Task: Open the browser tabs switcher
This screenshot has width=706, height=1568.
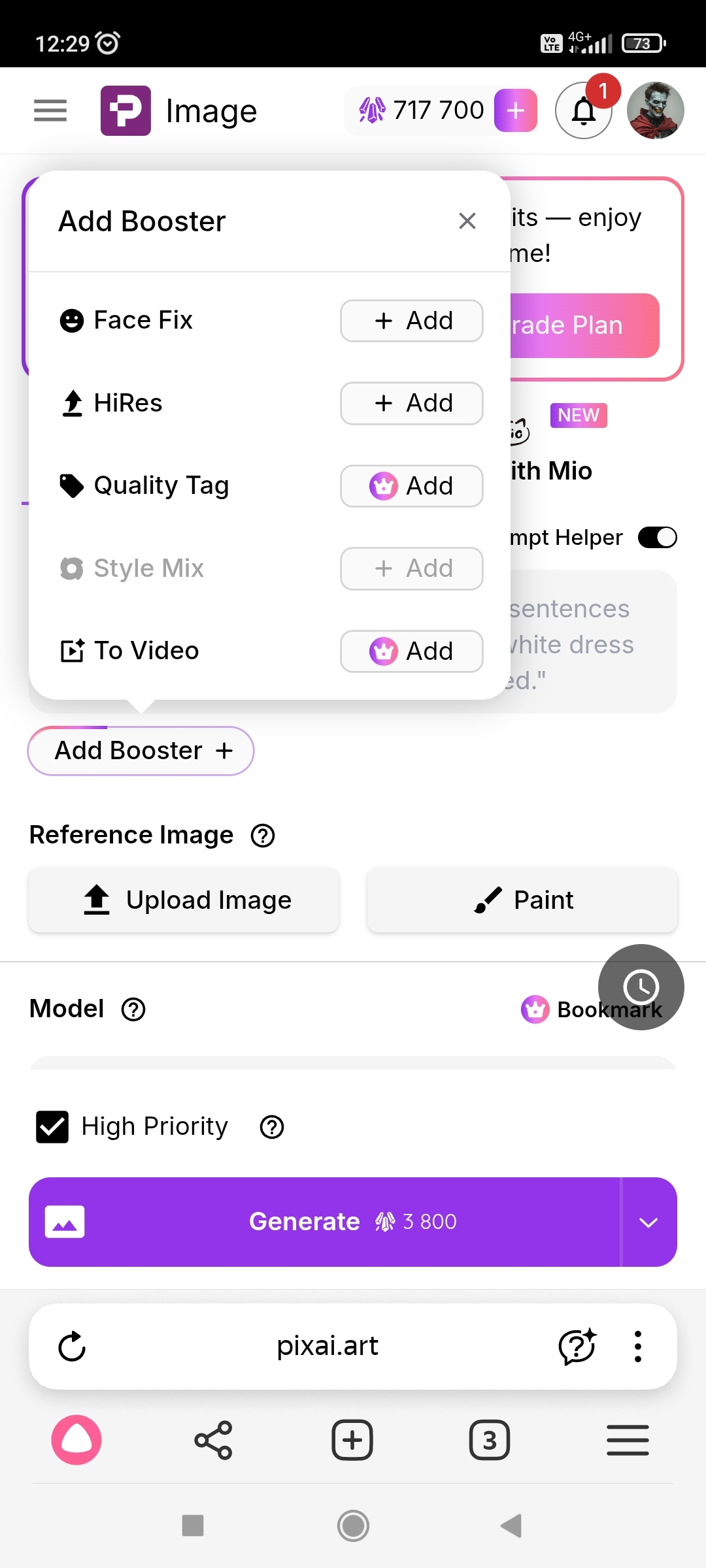Action: pos(489,1440)
